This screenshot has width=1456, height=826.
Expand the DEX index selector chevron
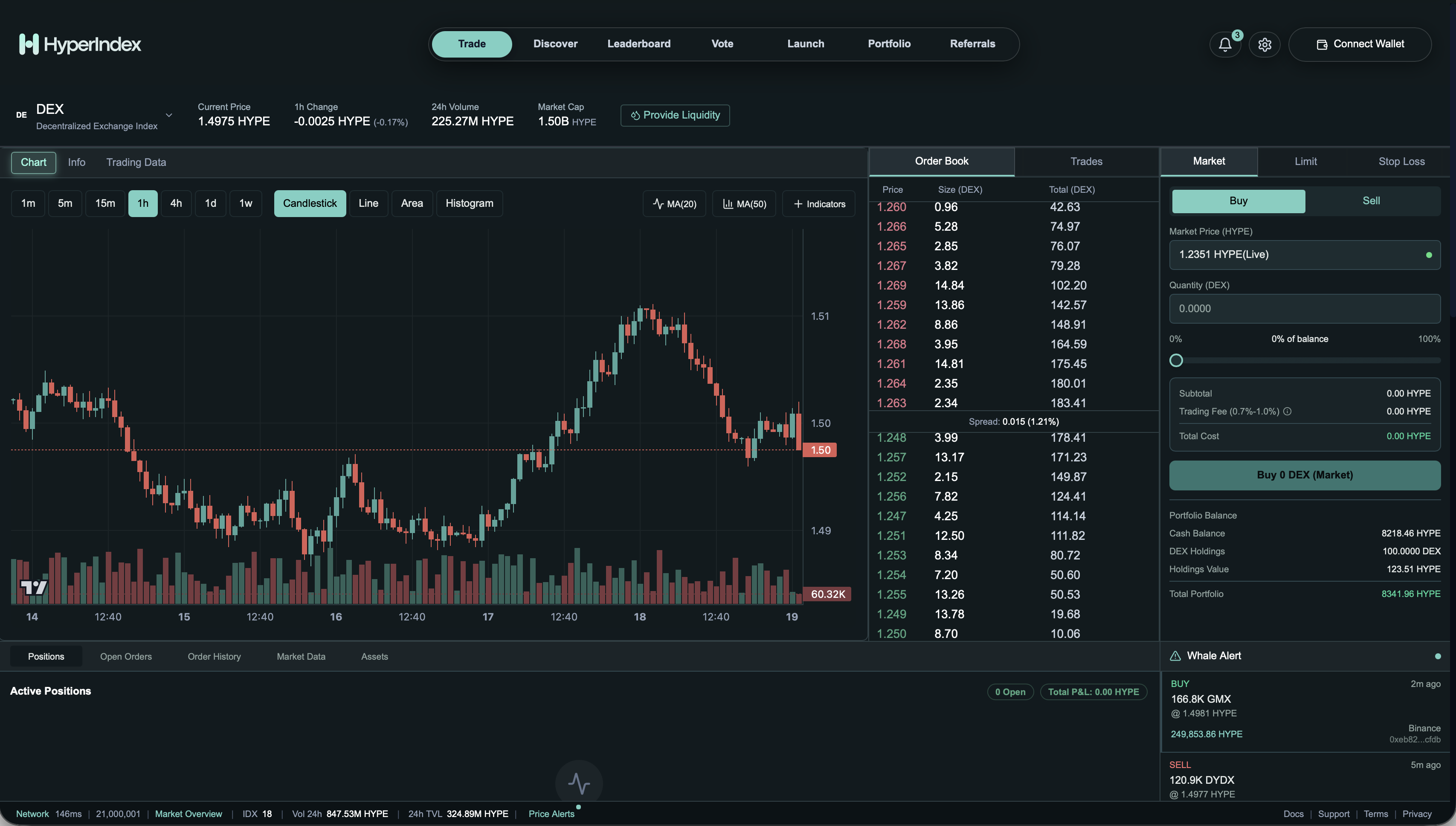point(168,115)
